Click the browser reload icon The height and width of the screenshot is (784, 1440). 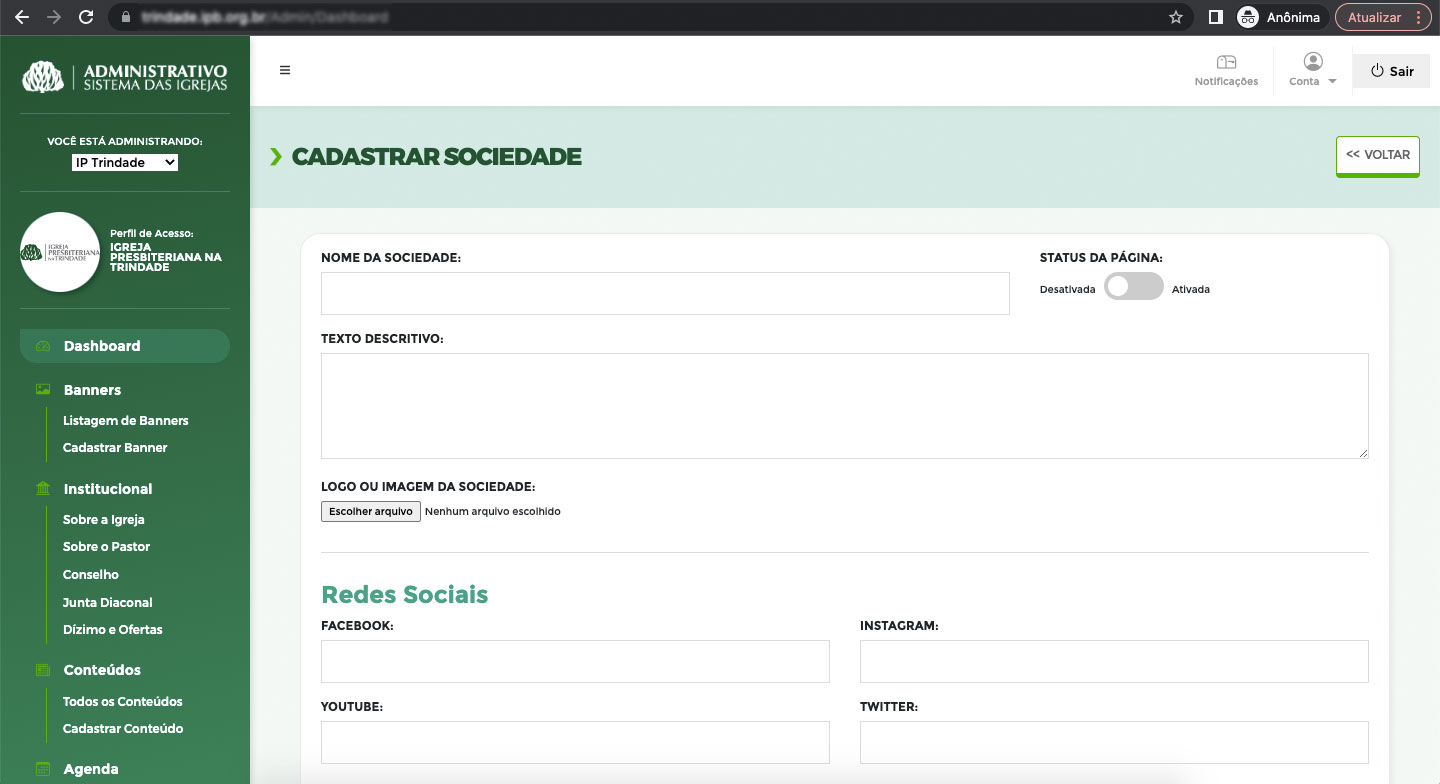click(x=86, y=17)
